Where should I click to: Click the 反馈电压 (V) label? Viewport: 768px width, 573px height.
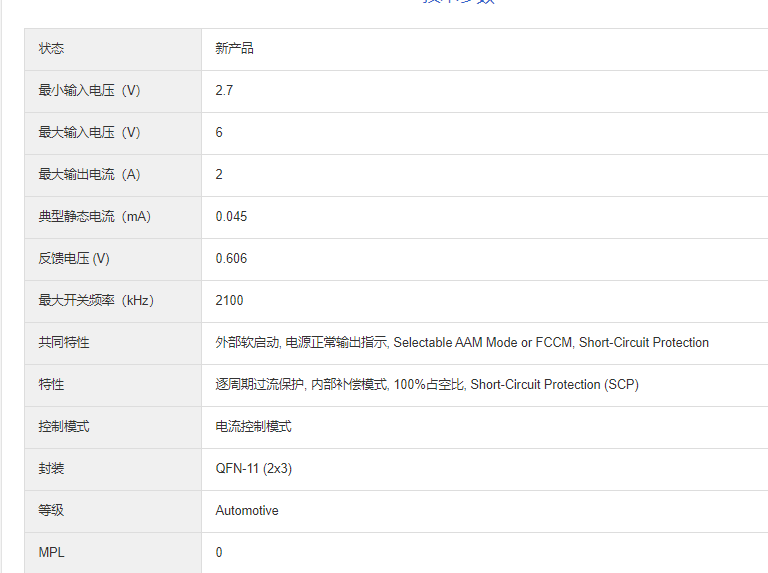tap(74, 258)
